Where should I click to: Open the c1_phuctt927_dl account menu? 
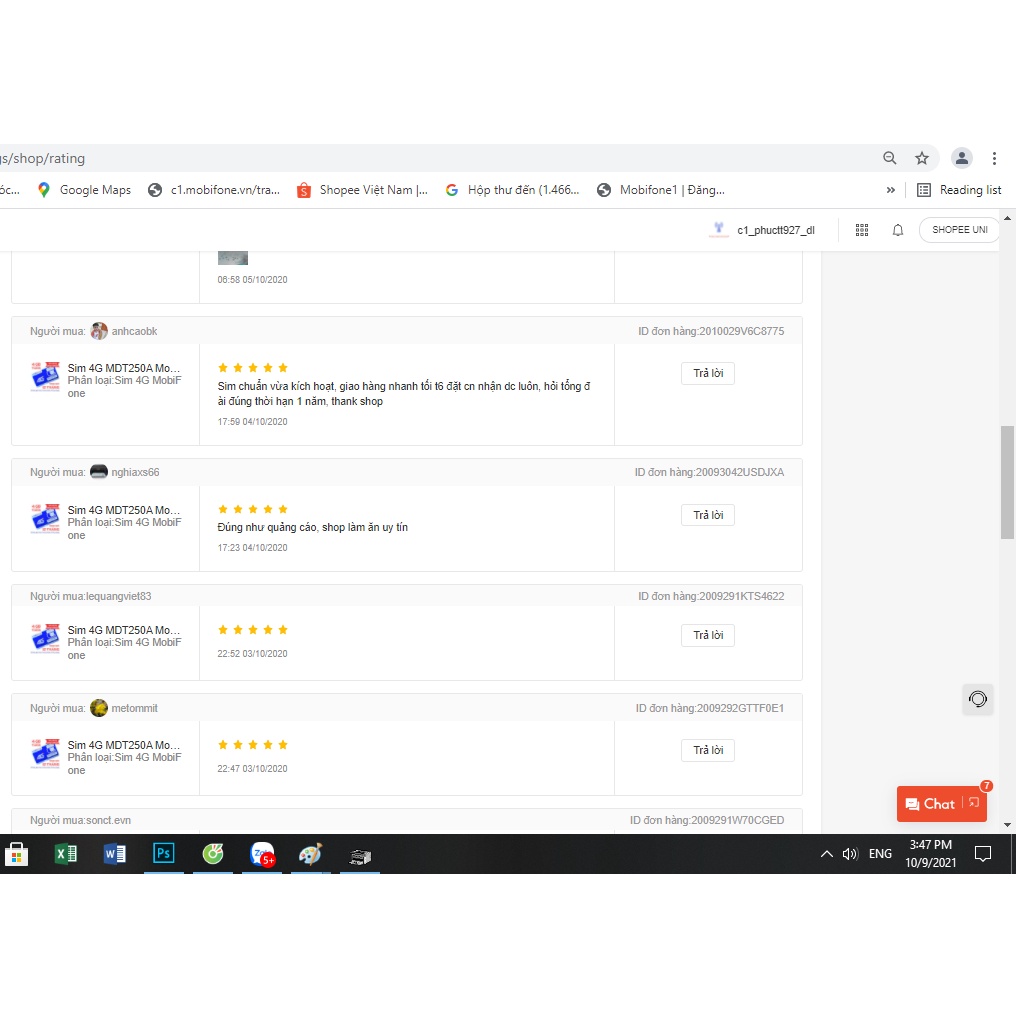pos(763,230)
